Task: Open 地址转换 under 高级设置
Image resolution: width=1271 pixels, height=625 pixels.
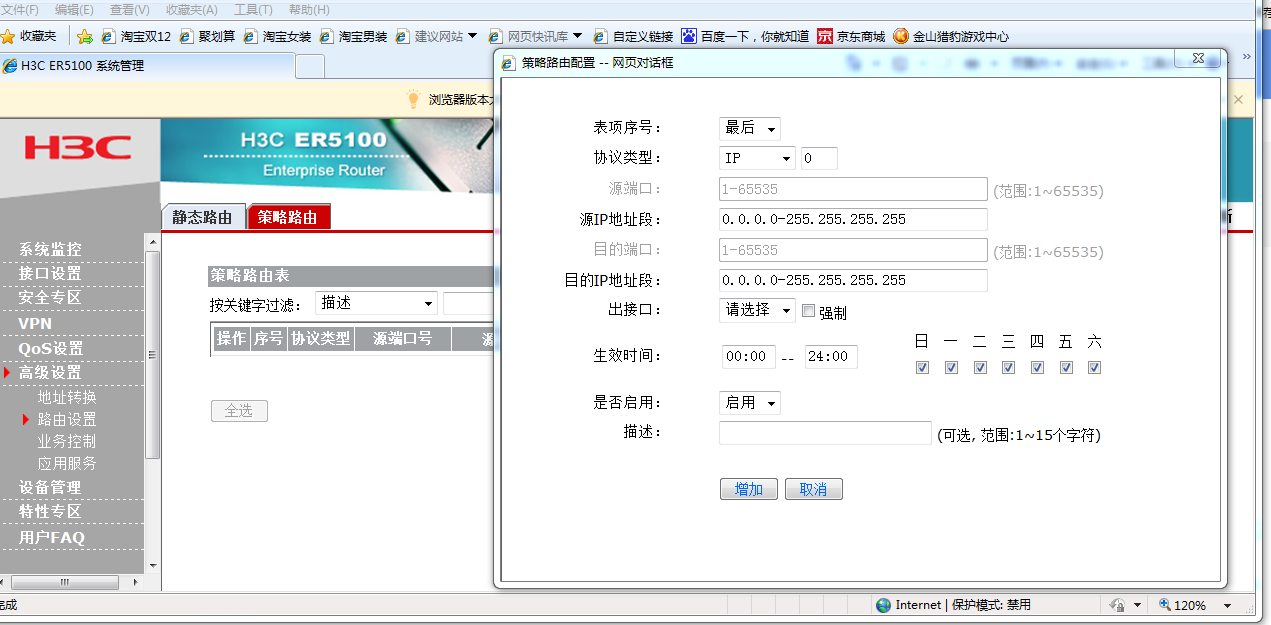Action: tap(67, 397)
